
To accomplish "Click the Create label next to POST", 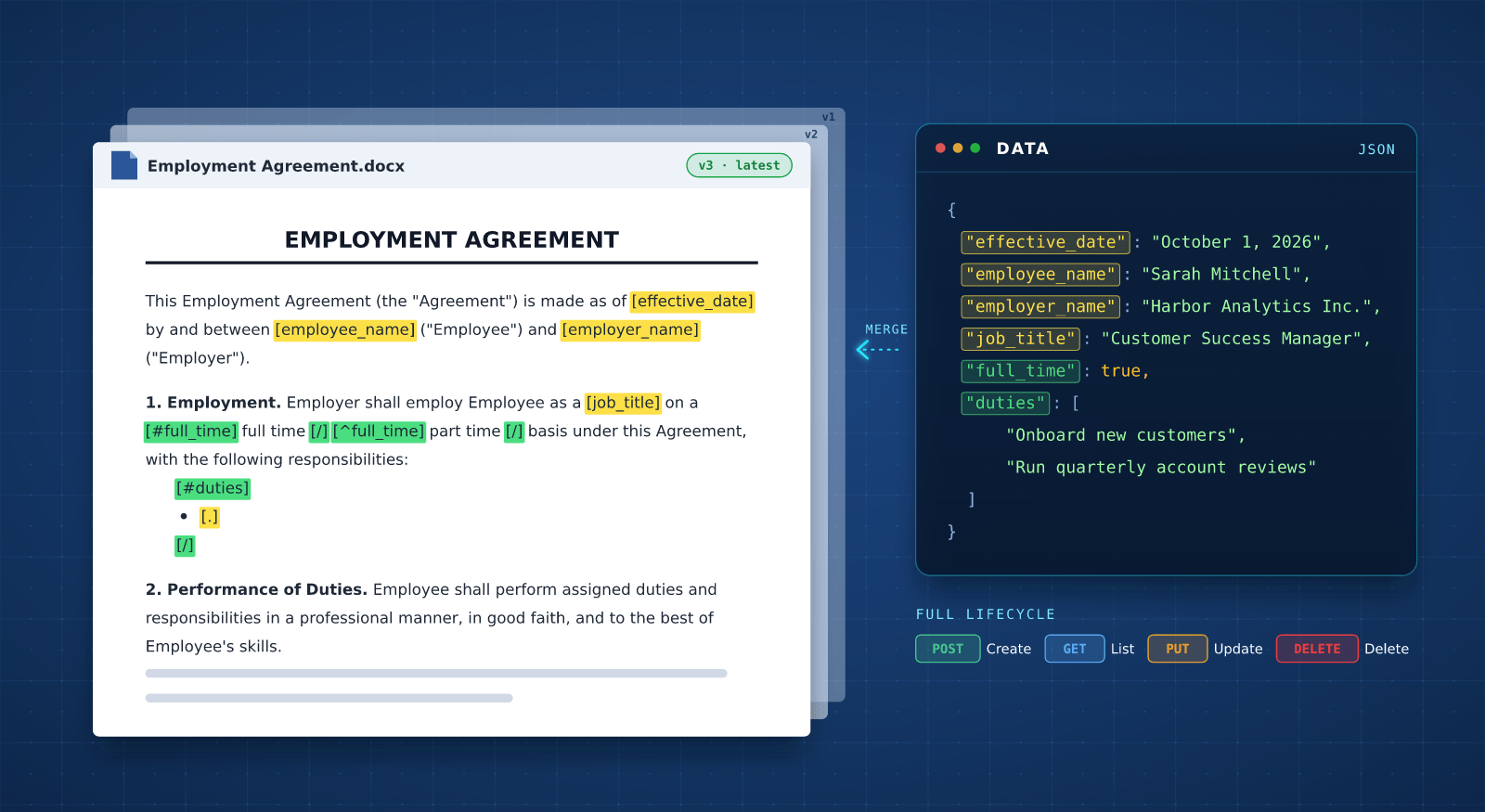I will 1009,649.
